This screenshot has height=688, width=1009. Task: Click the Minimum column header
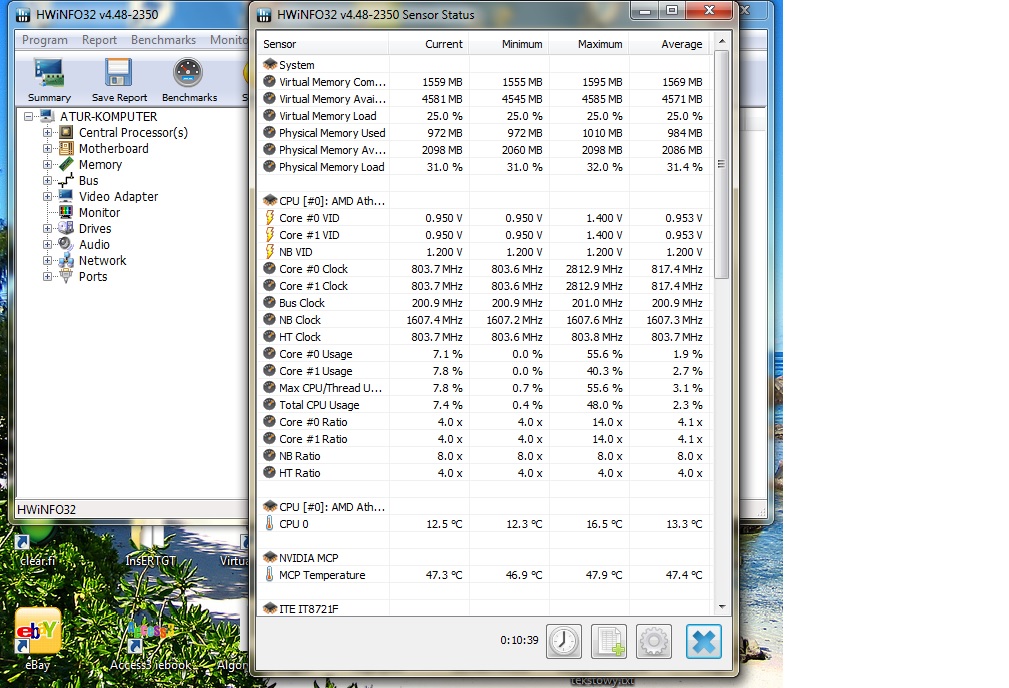point(508,44)
